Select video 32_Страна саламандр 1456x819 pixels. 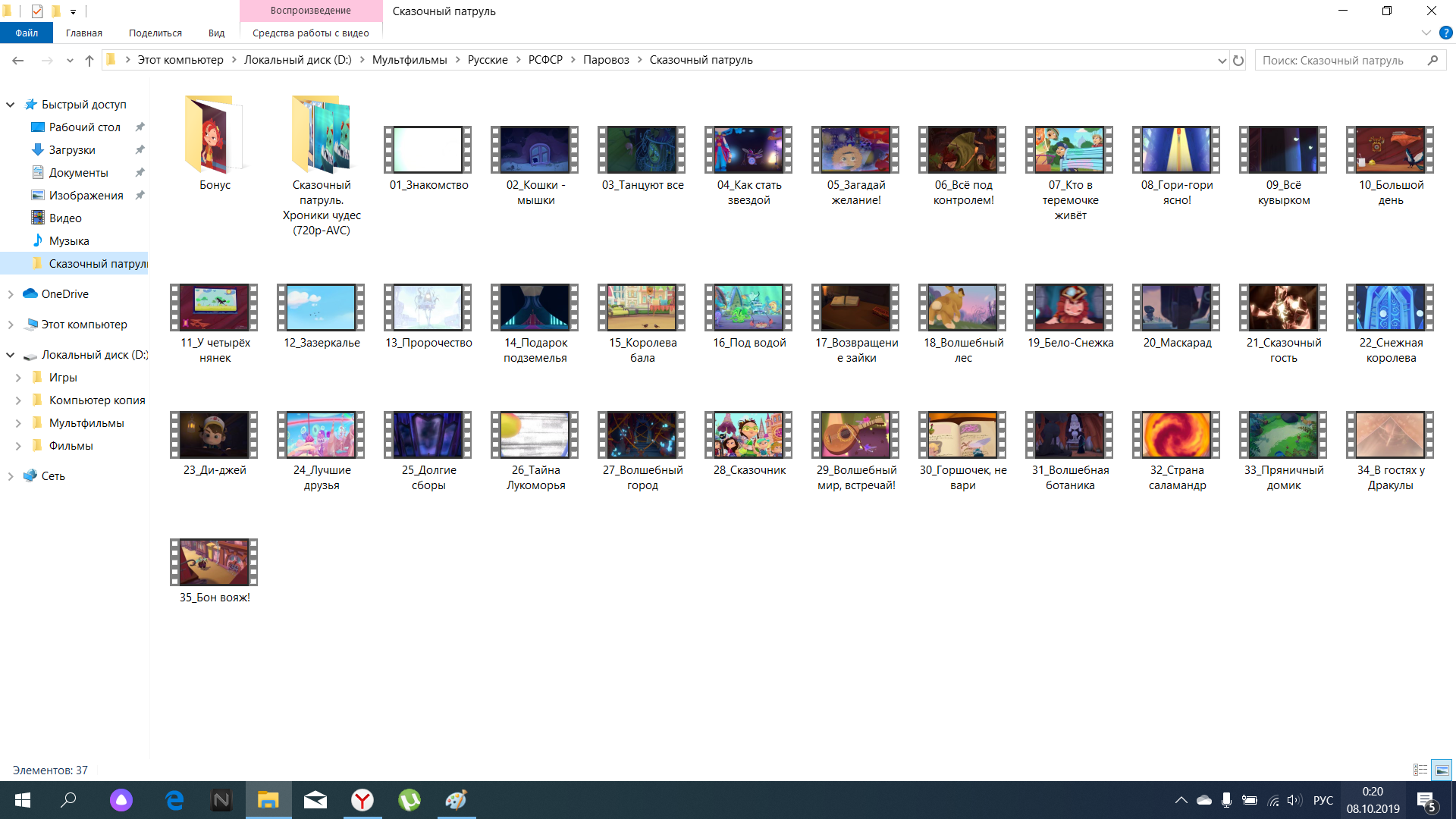[1177, 450]
